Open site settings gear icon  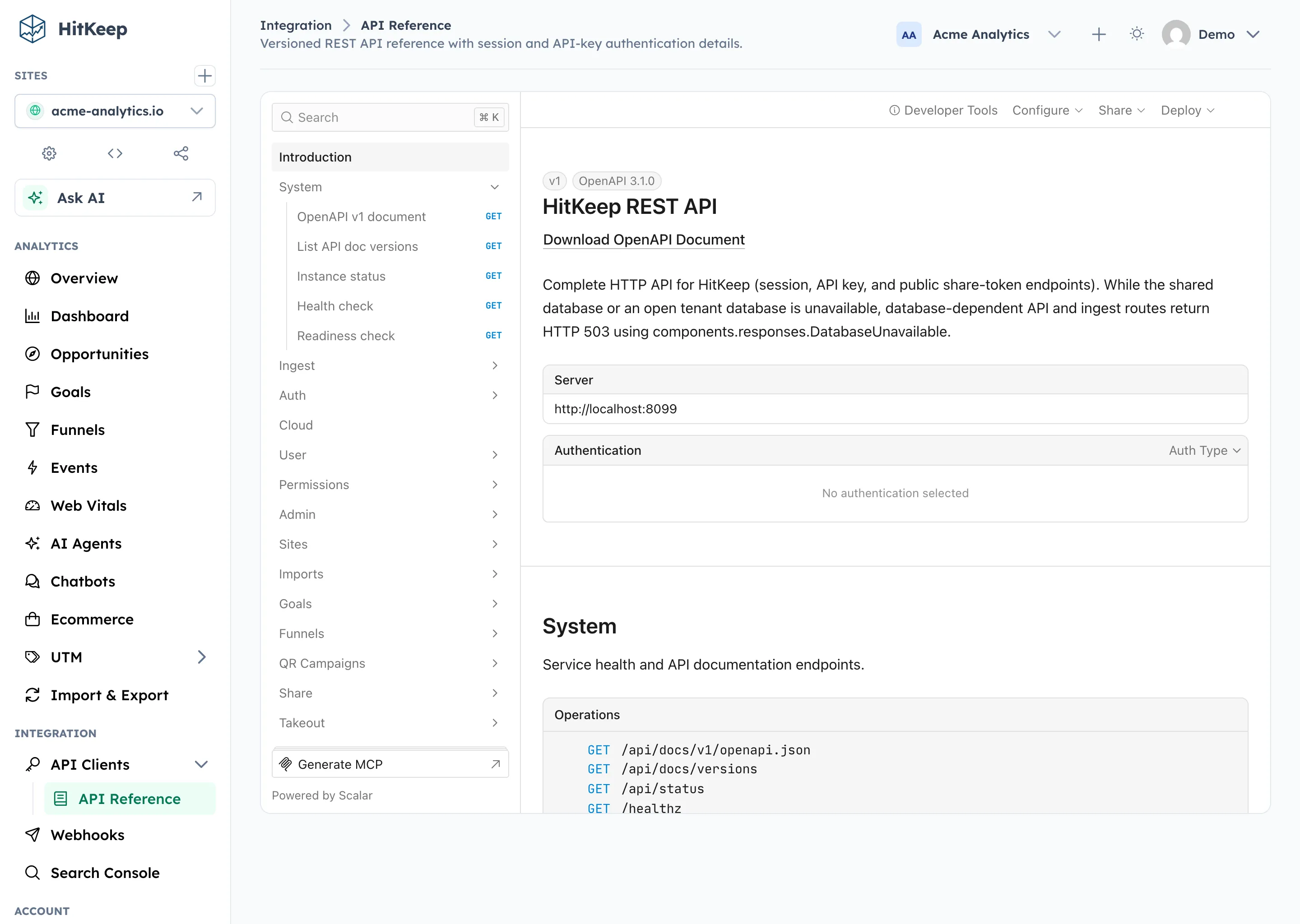tap(50, 153)
